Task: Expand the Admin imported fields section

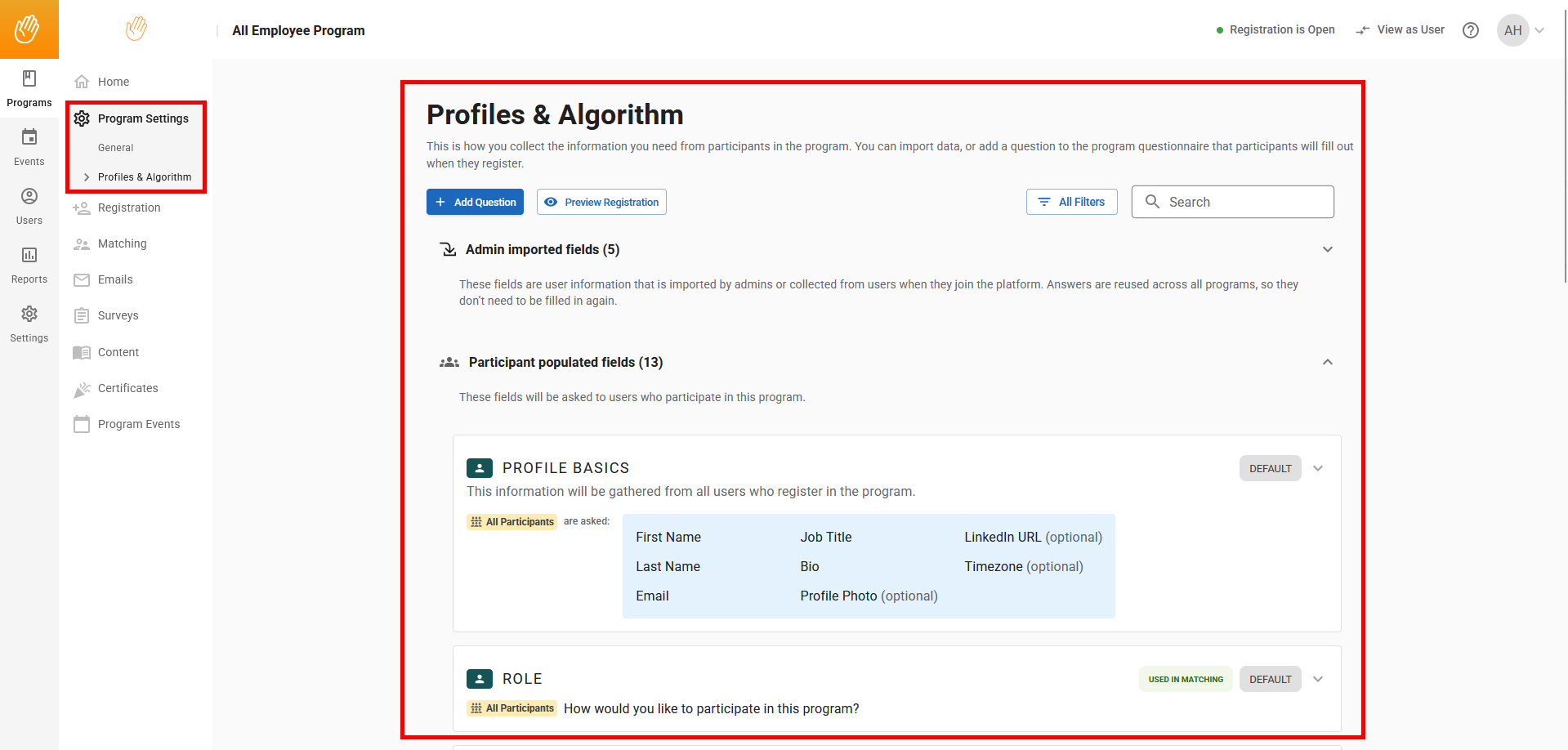Action: (x=1328, y=249)
